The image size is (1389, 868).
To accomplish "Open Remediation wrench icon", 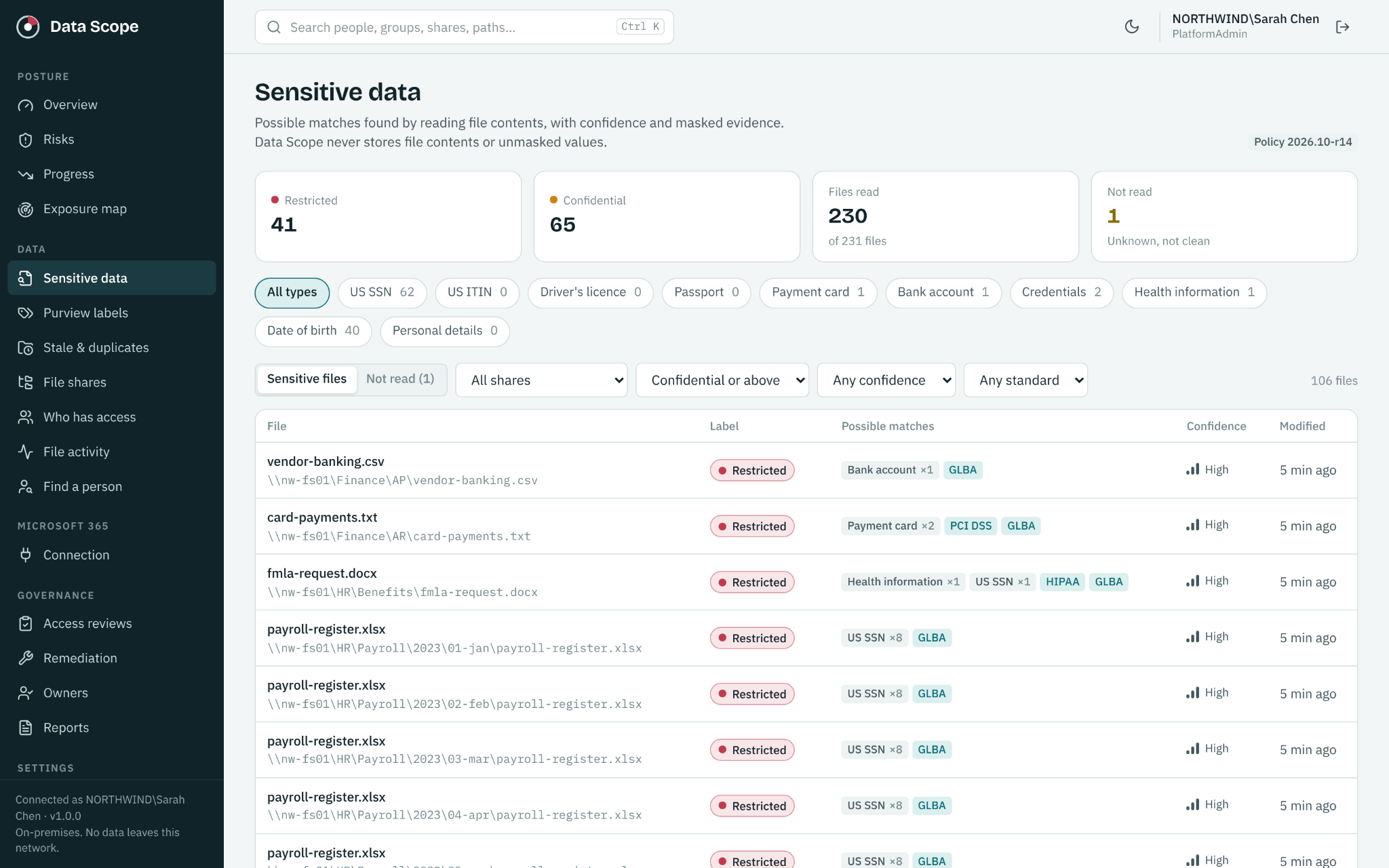I will [26, 658].
